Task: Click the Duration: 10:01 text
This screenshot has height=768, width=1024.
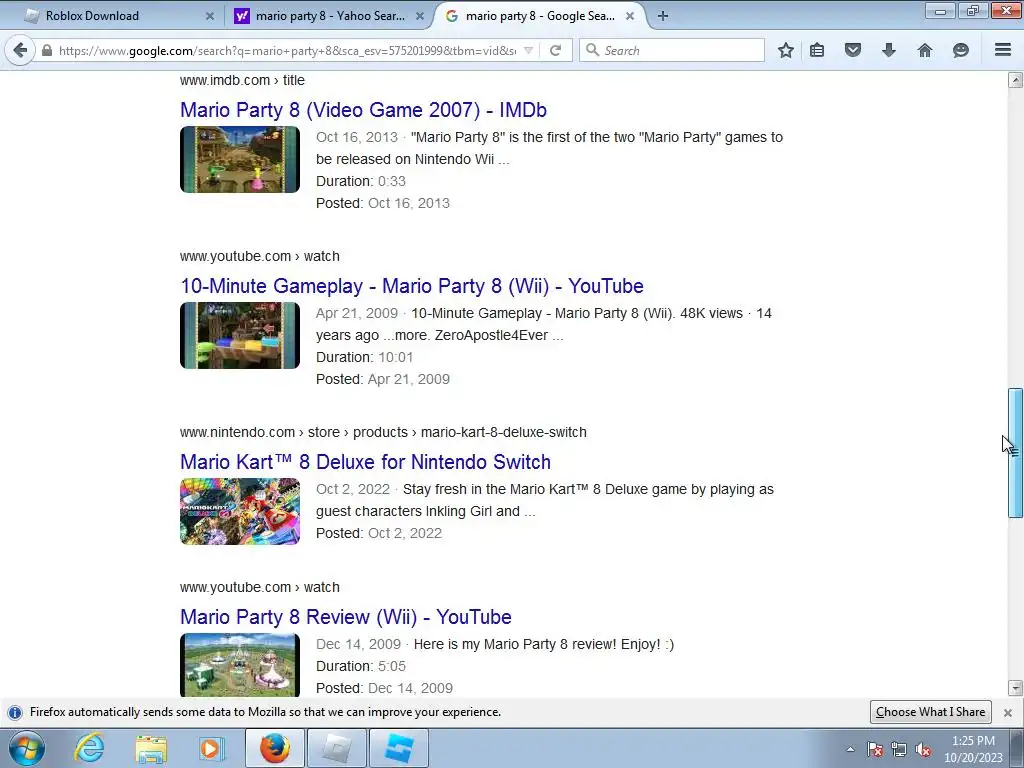Action: coord(364,357)
